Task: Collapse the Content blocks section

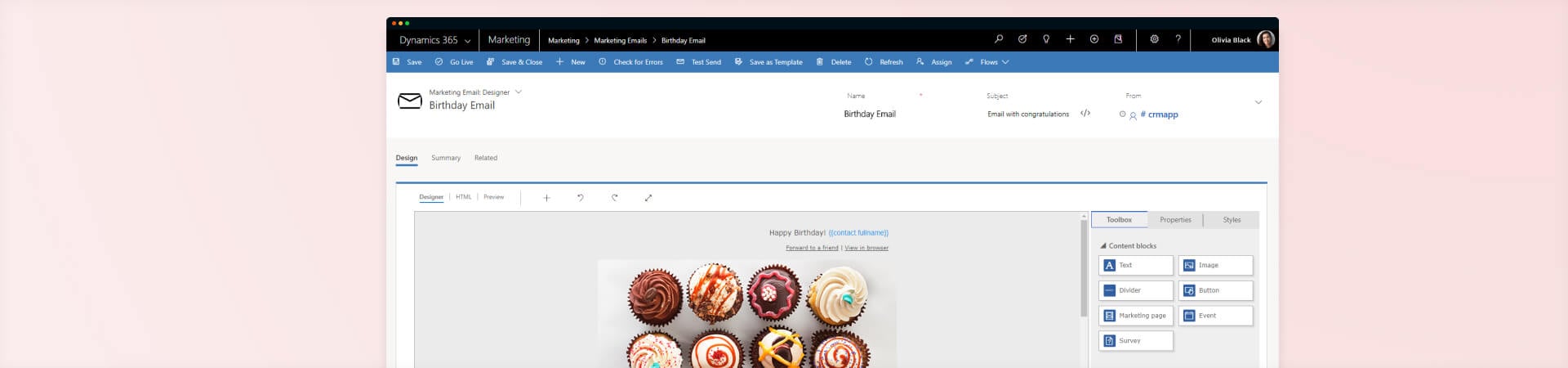Action: [x=1103, y=246]
